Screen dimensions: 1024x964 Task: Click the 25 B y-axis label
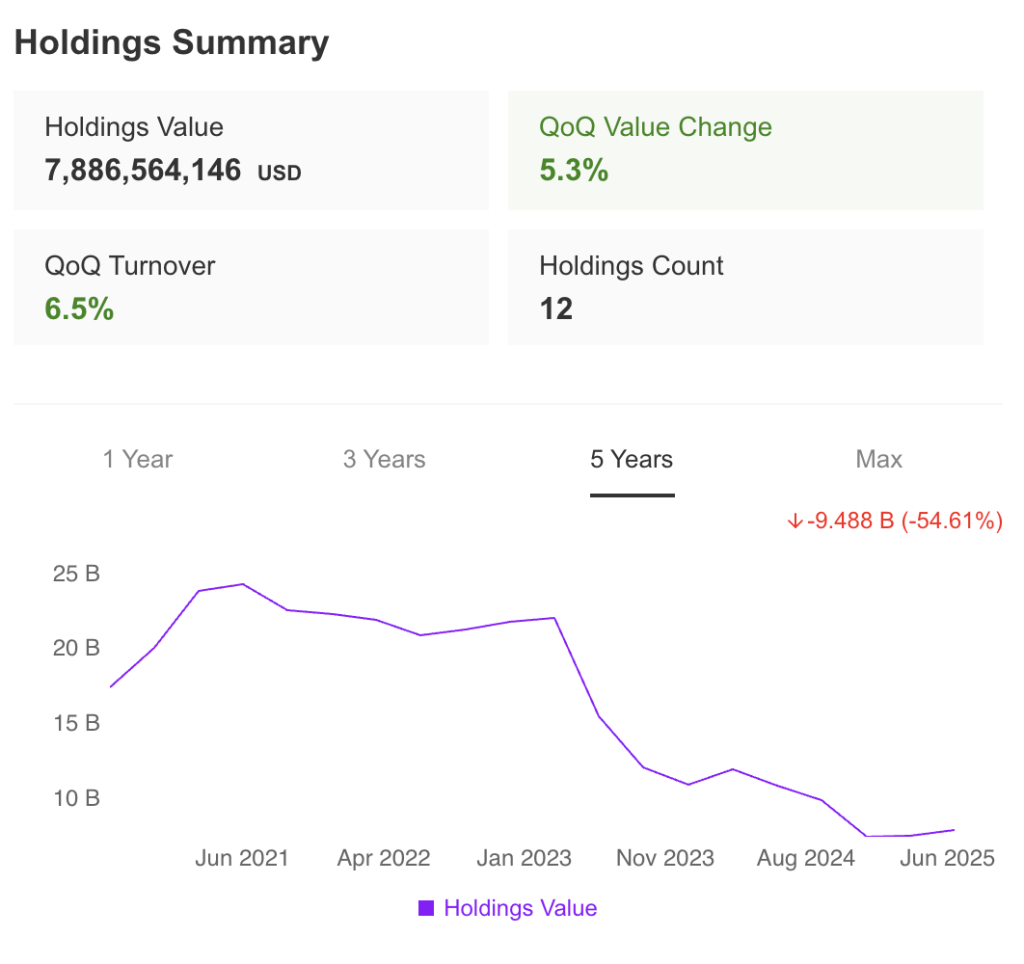(x=76, y=575)
